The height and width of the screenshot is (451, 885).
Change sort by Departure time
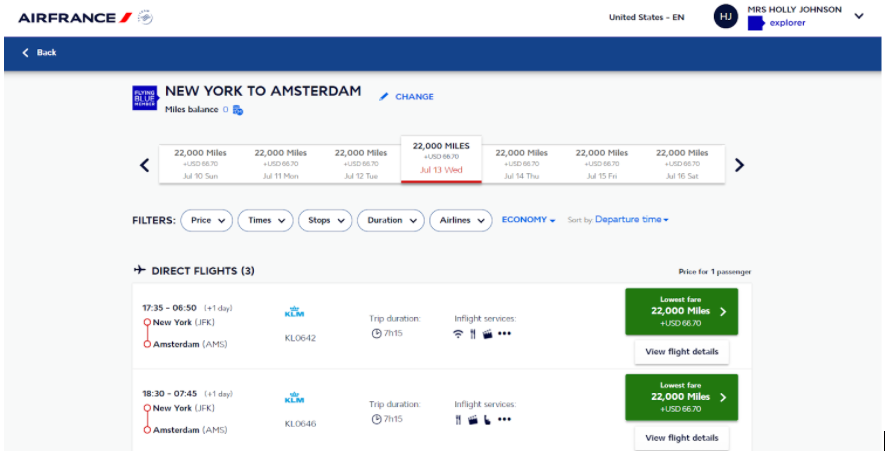tap(631, 220)
